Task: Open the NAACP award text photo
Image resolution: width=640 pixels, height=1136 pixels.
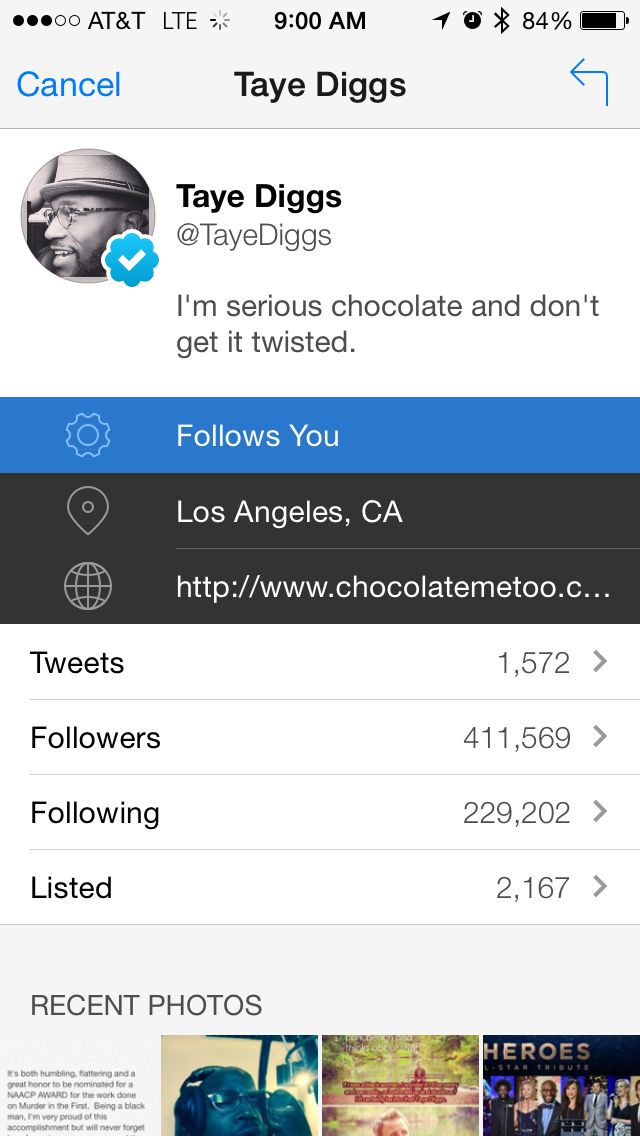Action: (78, 1085)
